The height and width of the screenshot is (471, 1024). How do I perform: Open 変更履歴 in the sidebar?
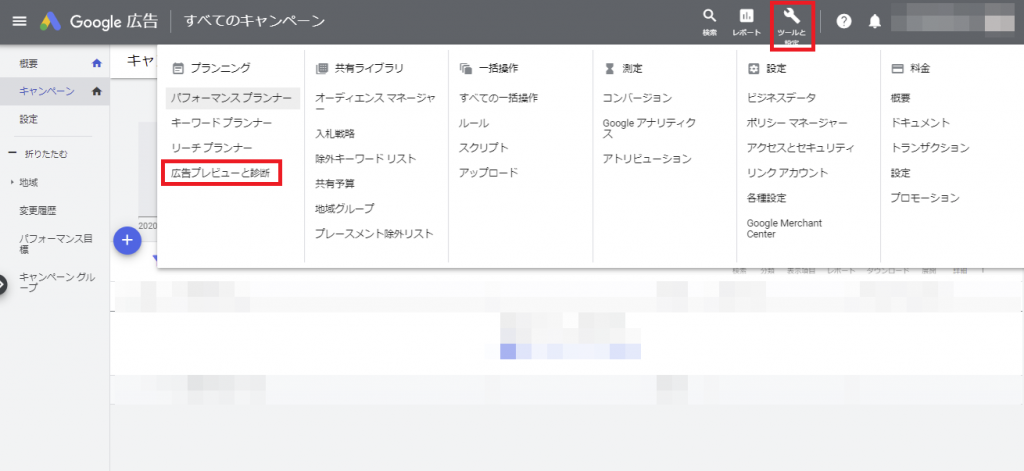(37, 211)
